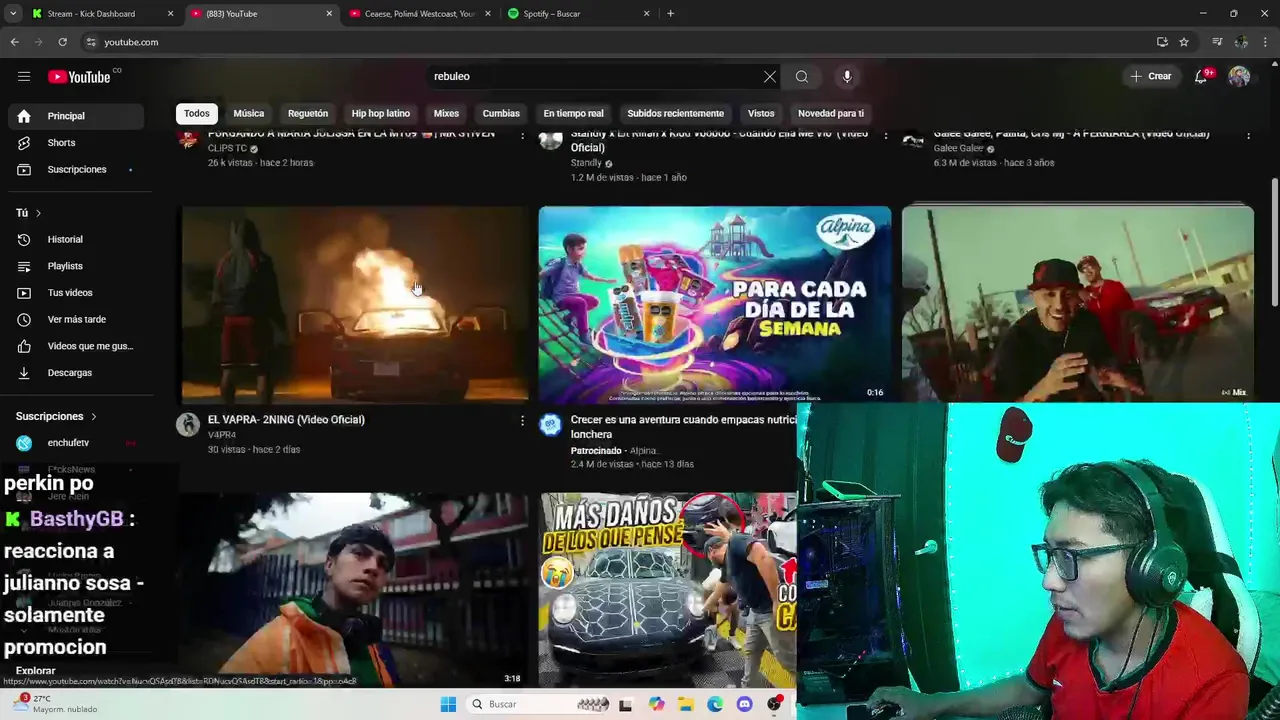Open options for EL VAPRA- 2NING video
The image size is (1280, 720).
pyautogui.click(x=522, y=421)
